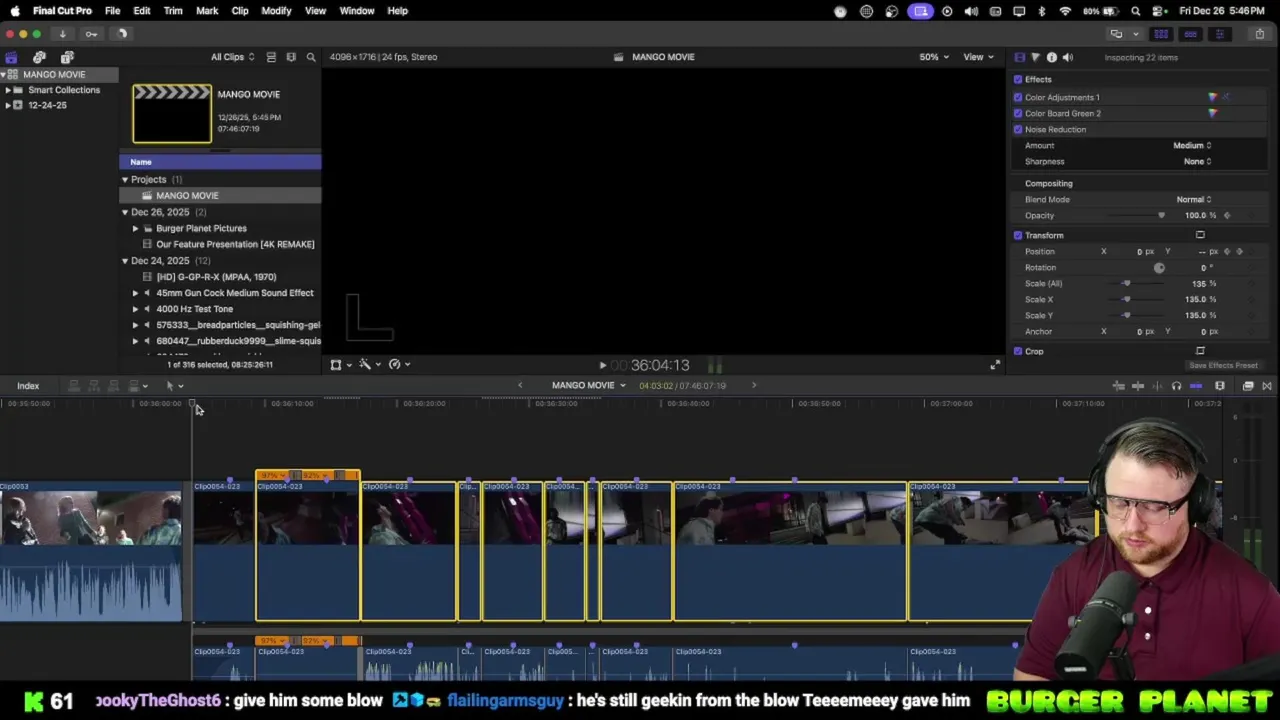
Task: Show Crop onscreen controls icon
Action: (1200, 351)
